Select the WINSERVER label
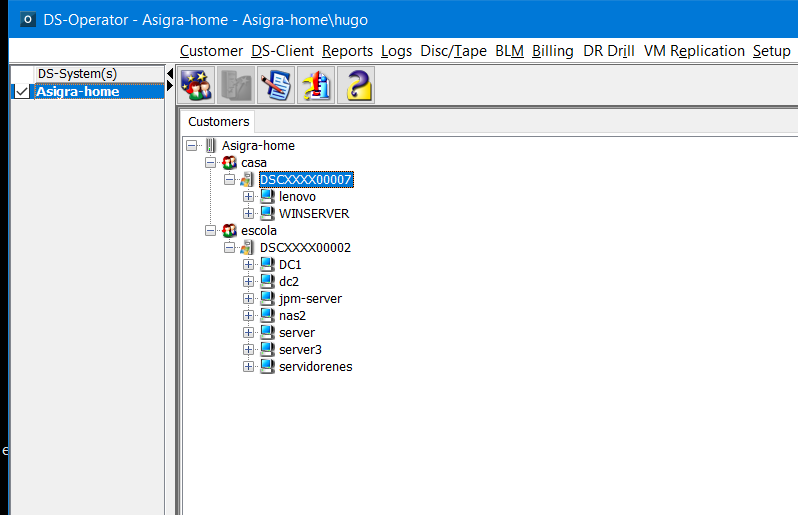The width and height of the screenshot is (798, 515). pyautogui.click(x=314, y=214)
